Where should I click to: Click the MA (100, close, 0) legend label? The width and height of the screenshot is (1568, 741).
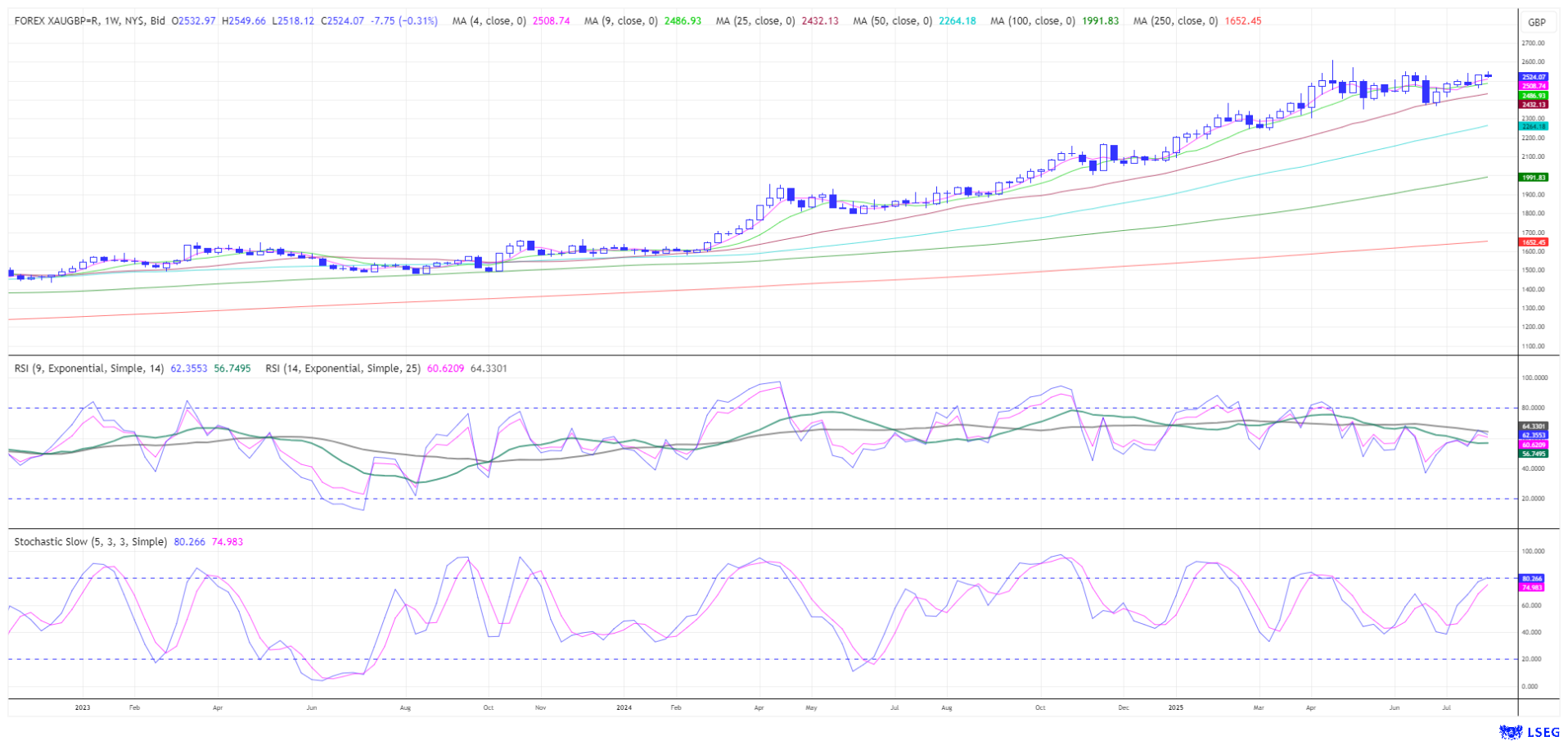click(x=1032, y=20)
